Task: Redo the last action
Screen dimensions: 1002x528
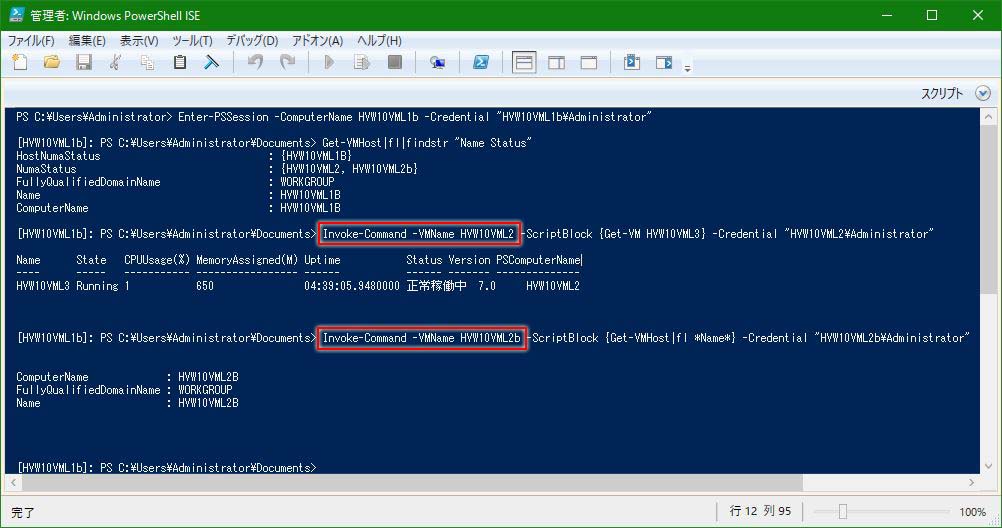Action: (288, 63)
